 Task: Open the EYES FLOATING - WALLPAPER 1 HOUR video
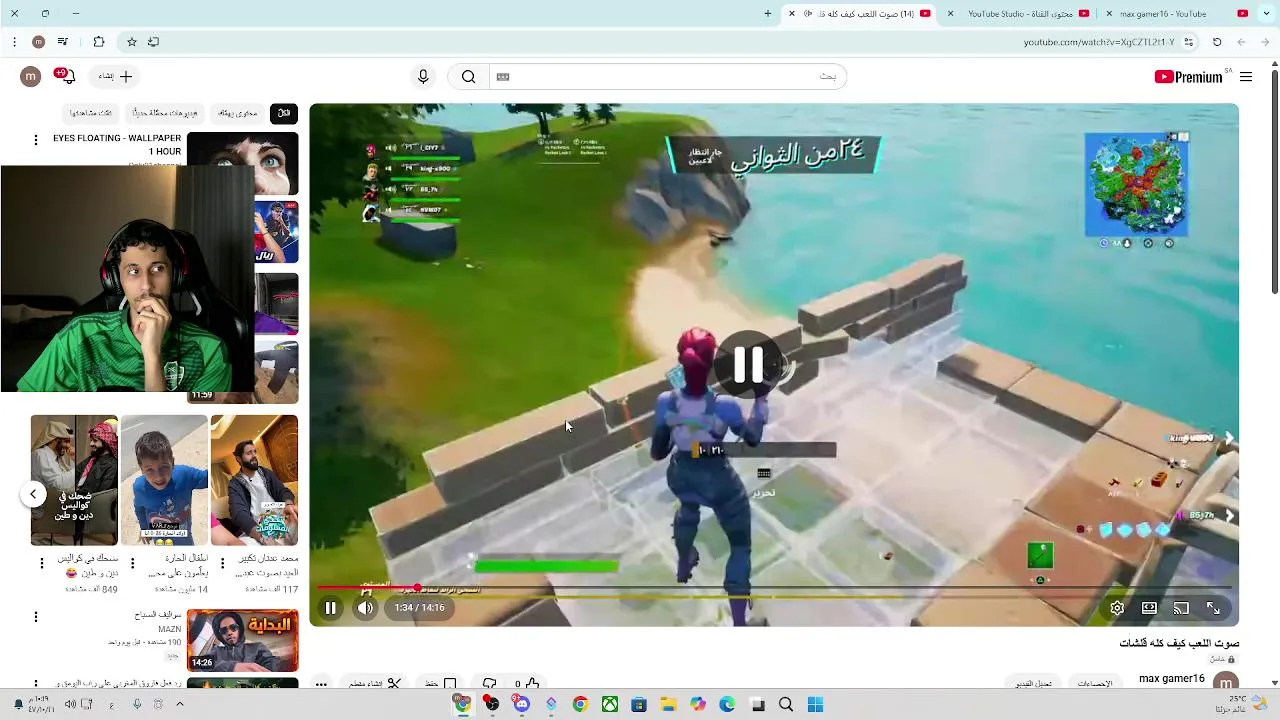pos(117,145)
